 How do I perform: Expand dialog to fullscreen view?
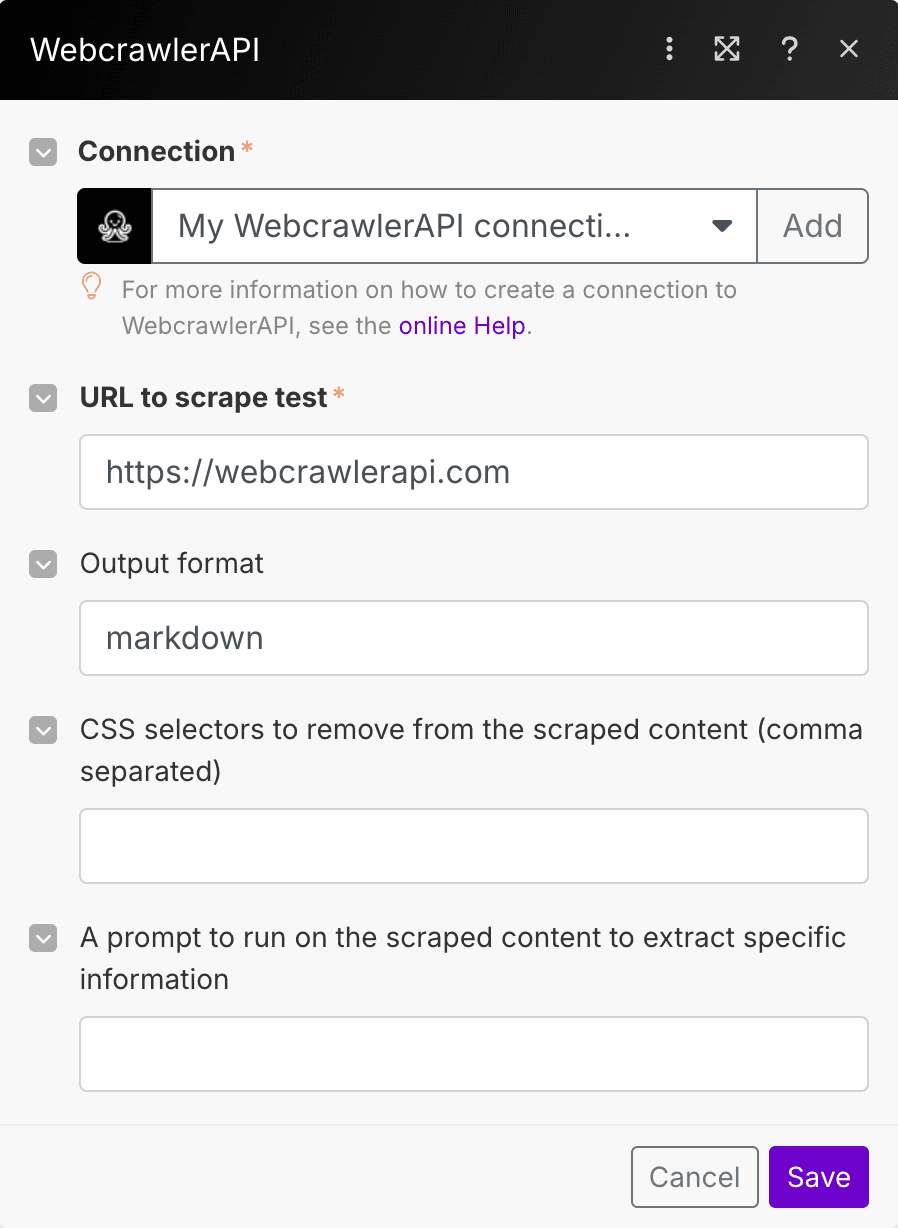click(727, 48)
